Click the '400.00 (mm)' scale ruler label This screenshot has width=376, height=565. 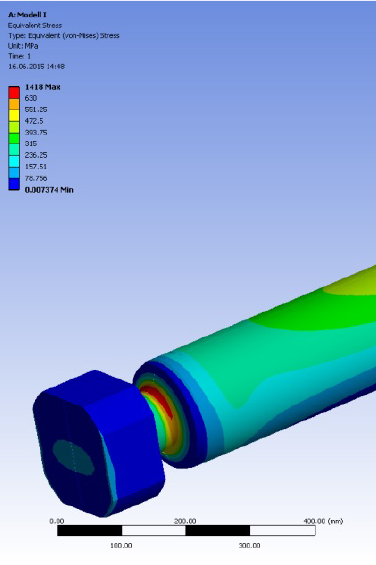tap(323, 521)
